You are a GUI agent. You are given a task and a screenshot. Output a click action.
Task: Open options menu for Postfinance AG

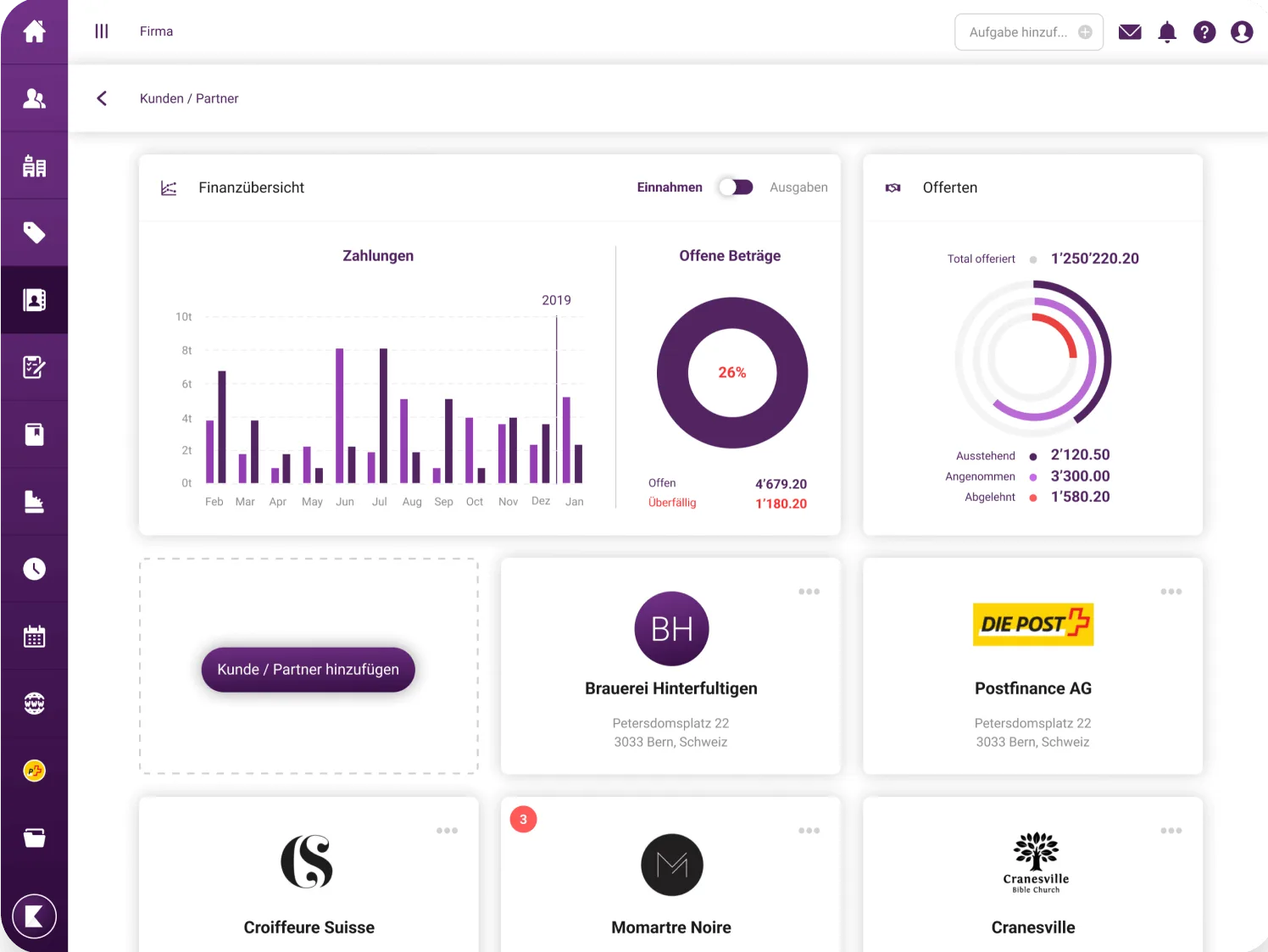(x=1171, y=592)
